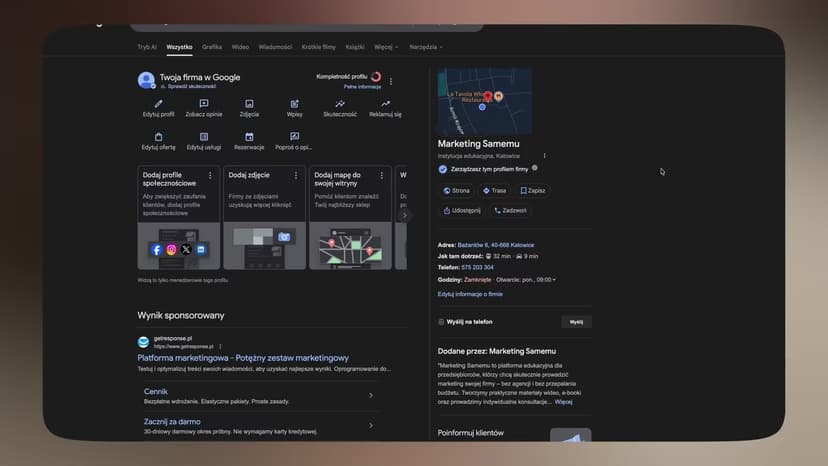The width and height of the screenshot is (828, 466).
Task: Select the Wszystko tab
Action: point(180,47)
